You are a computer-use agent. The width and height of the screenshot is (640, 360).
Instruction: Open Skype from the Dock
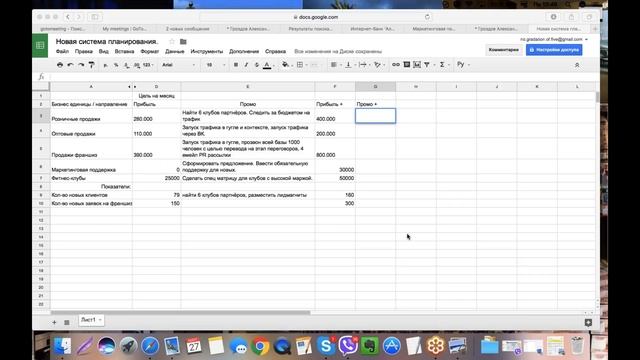coord(326,346)
